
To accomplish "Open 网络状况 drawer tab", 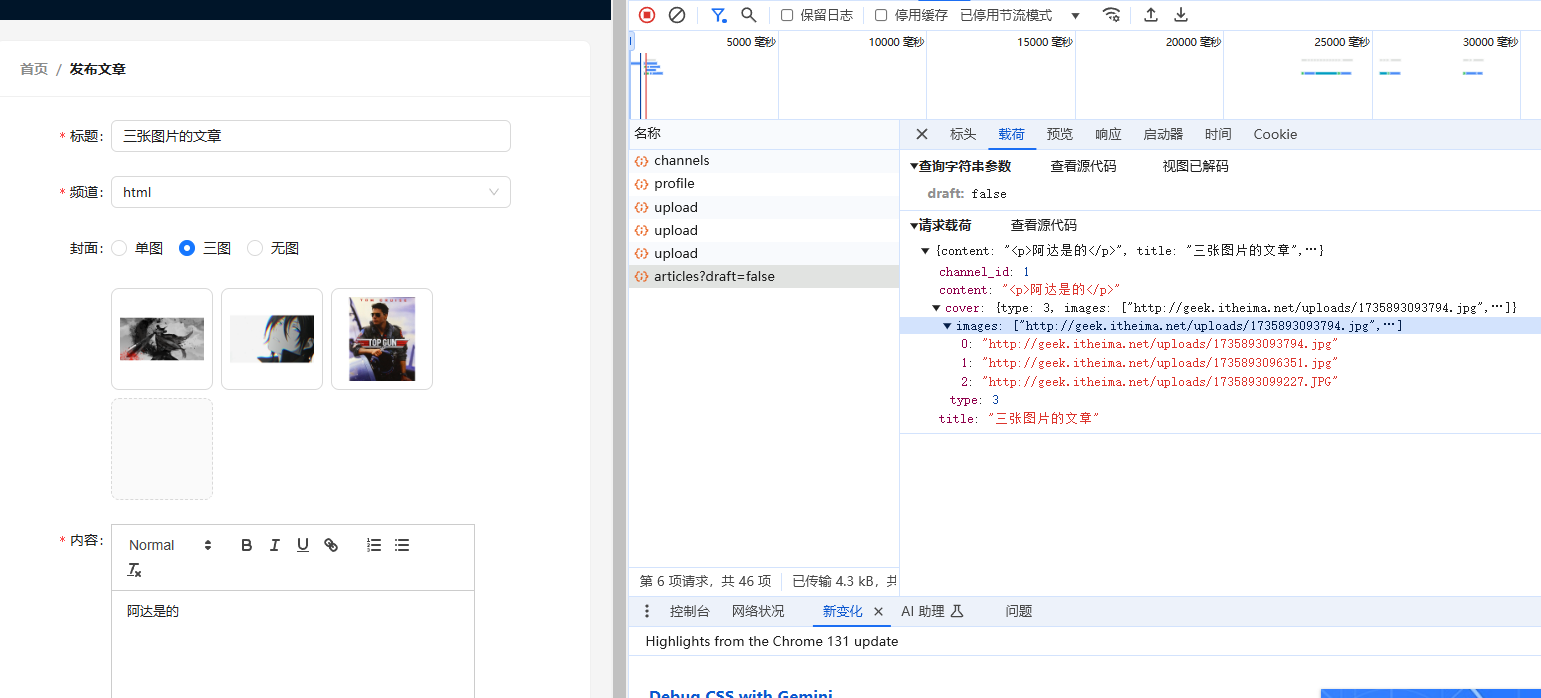I will pos(758,611).
